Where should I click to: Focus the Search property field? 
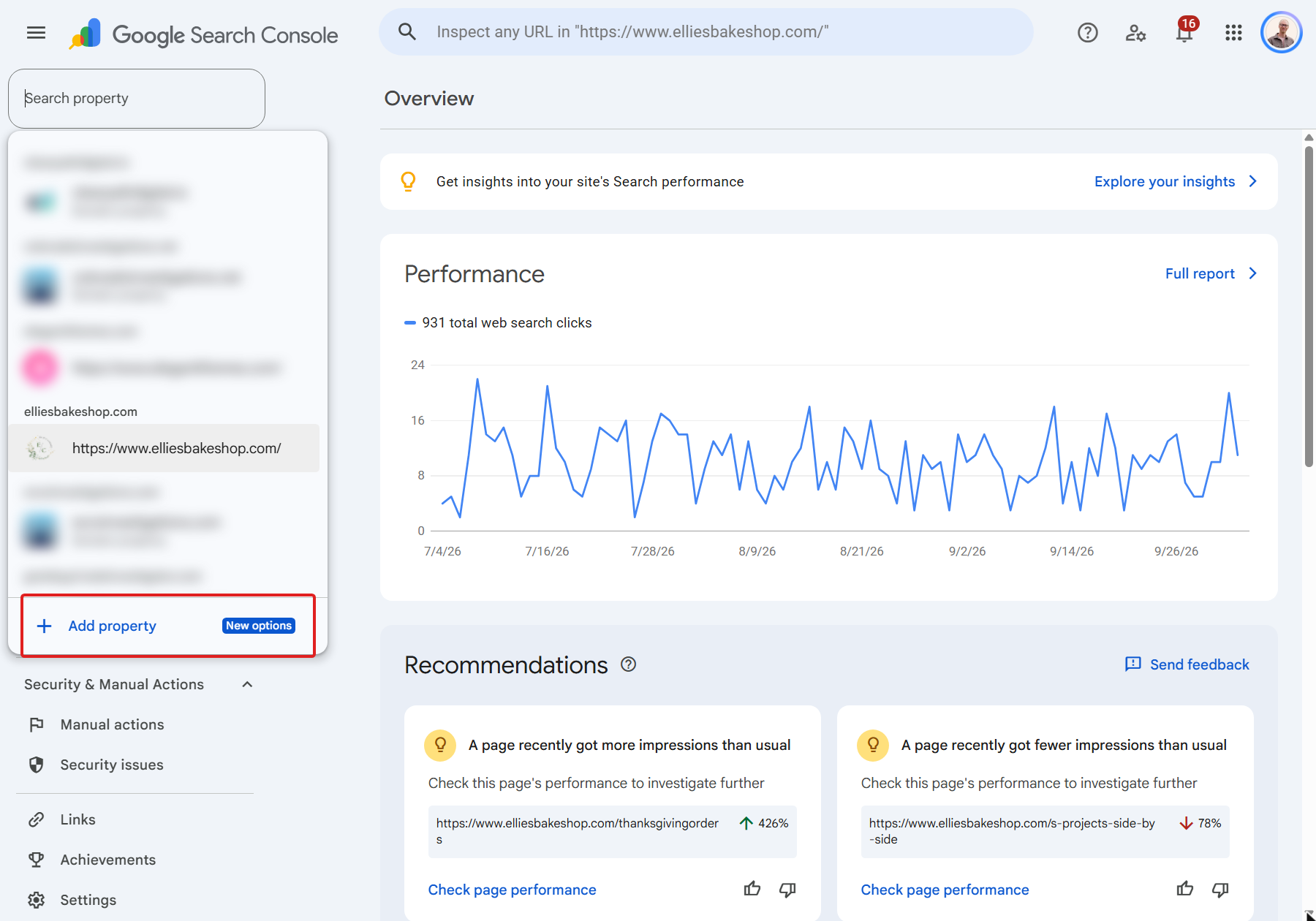coord(137,99)
